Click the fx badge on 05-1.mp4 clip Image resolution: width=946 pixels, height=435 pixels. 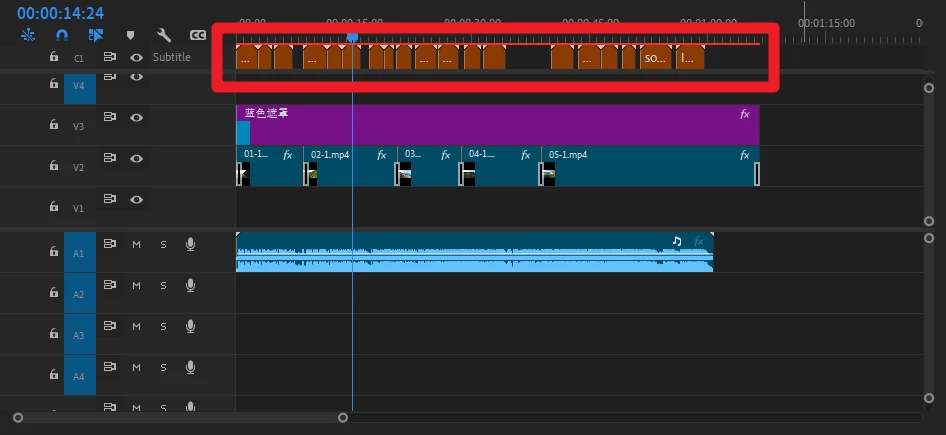[x=744, y=155]
